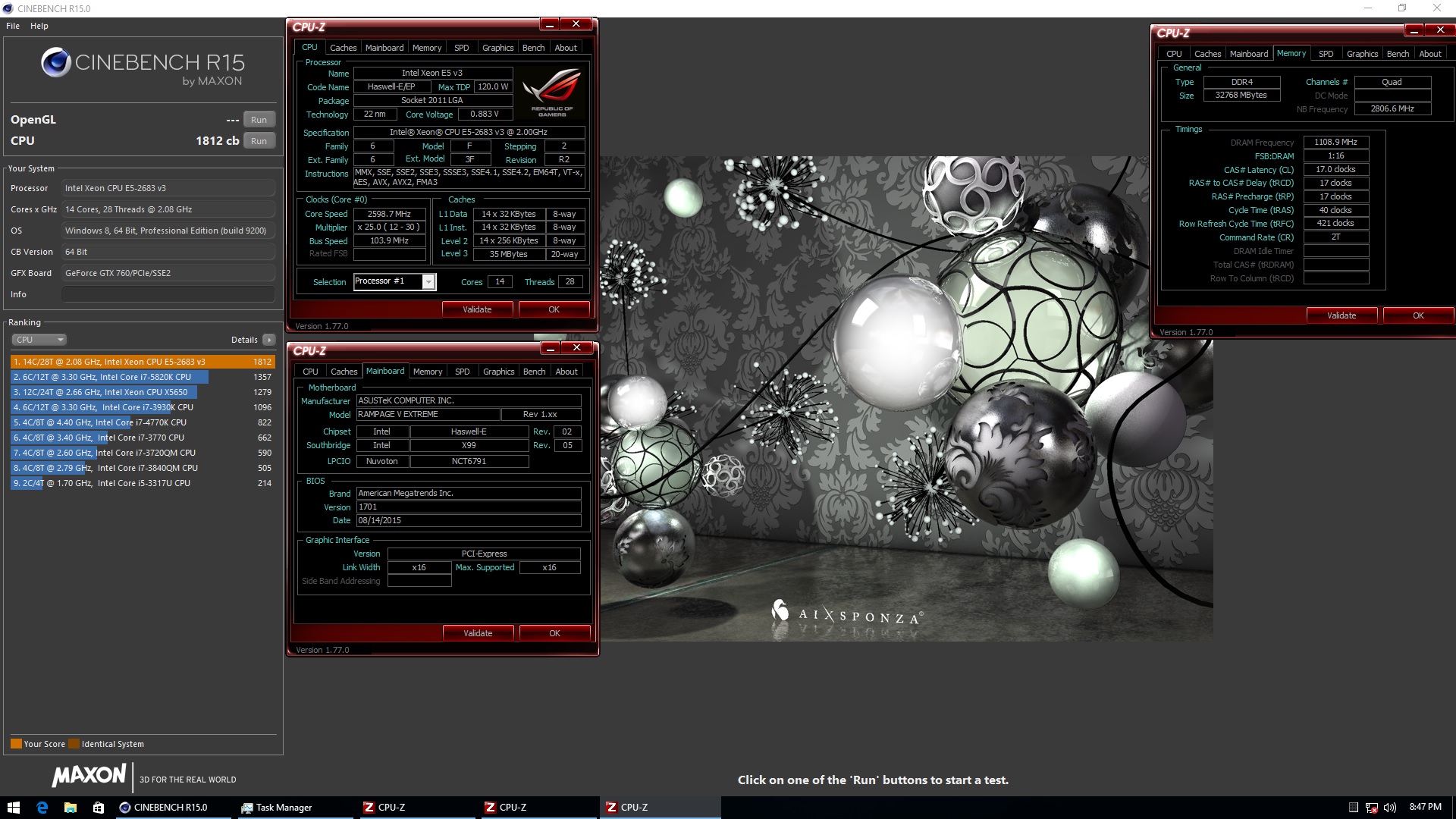Screen dimensions: 1456x819
Task: Click the Info input field
Action: coord(168,294)
